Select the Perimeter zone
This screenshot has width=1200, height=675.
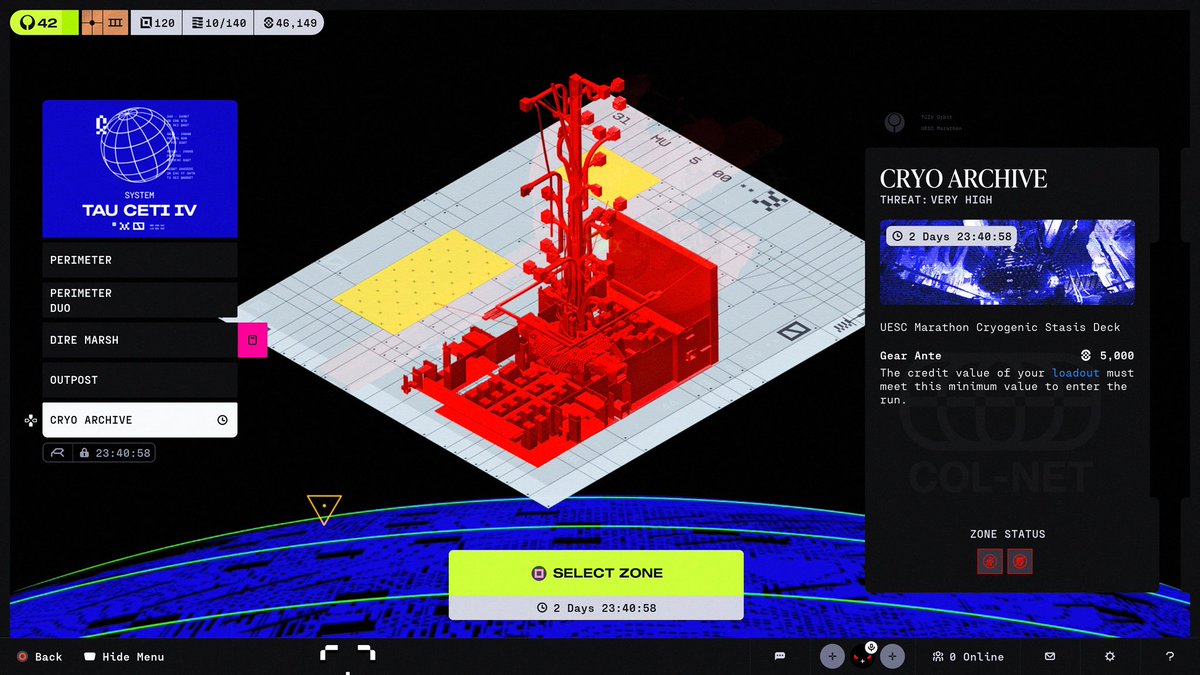tap(140, 260)
